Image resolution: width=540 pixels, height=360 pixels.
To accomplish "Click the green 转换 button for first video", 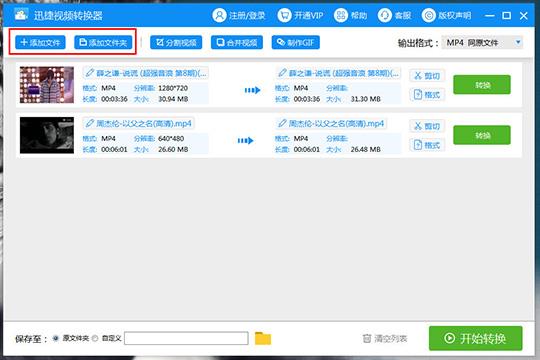I will 482,85.
